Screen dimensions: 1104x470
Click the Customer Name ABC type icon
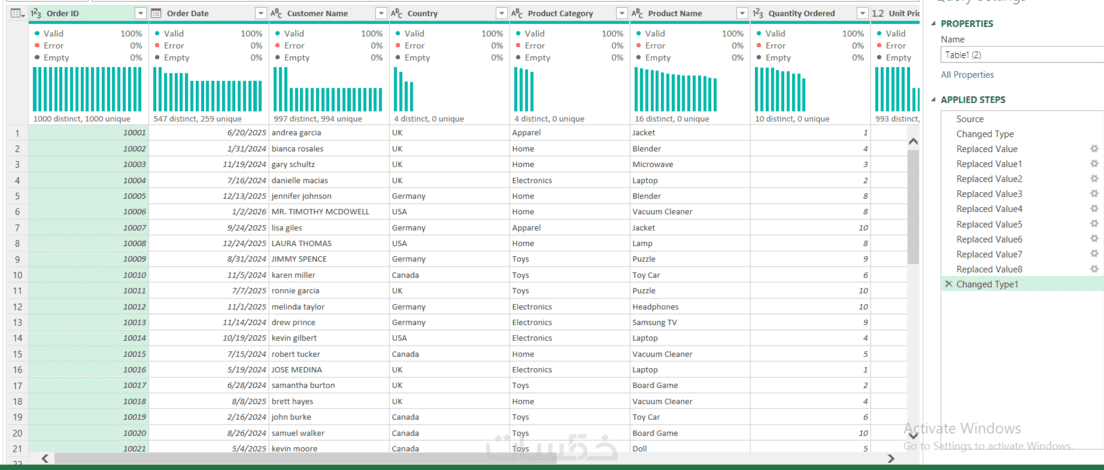pyautogui.click(x=277, y=13)
